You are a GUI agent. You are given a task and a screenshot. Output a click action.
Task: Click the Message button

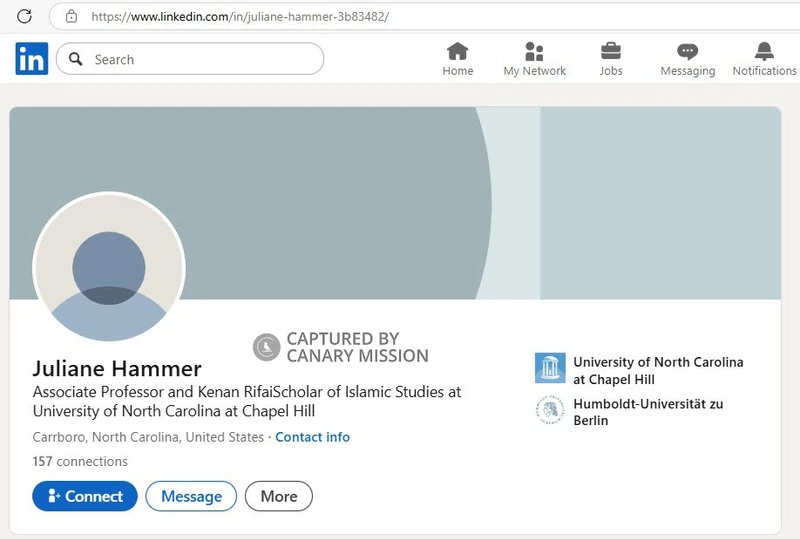coord(191,496)
